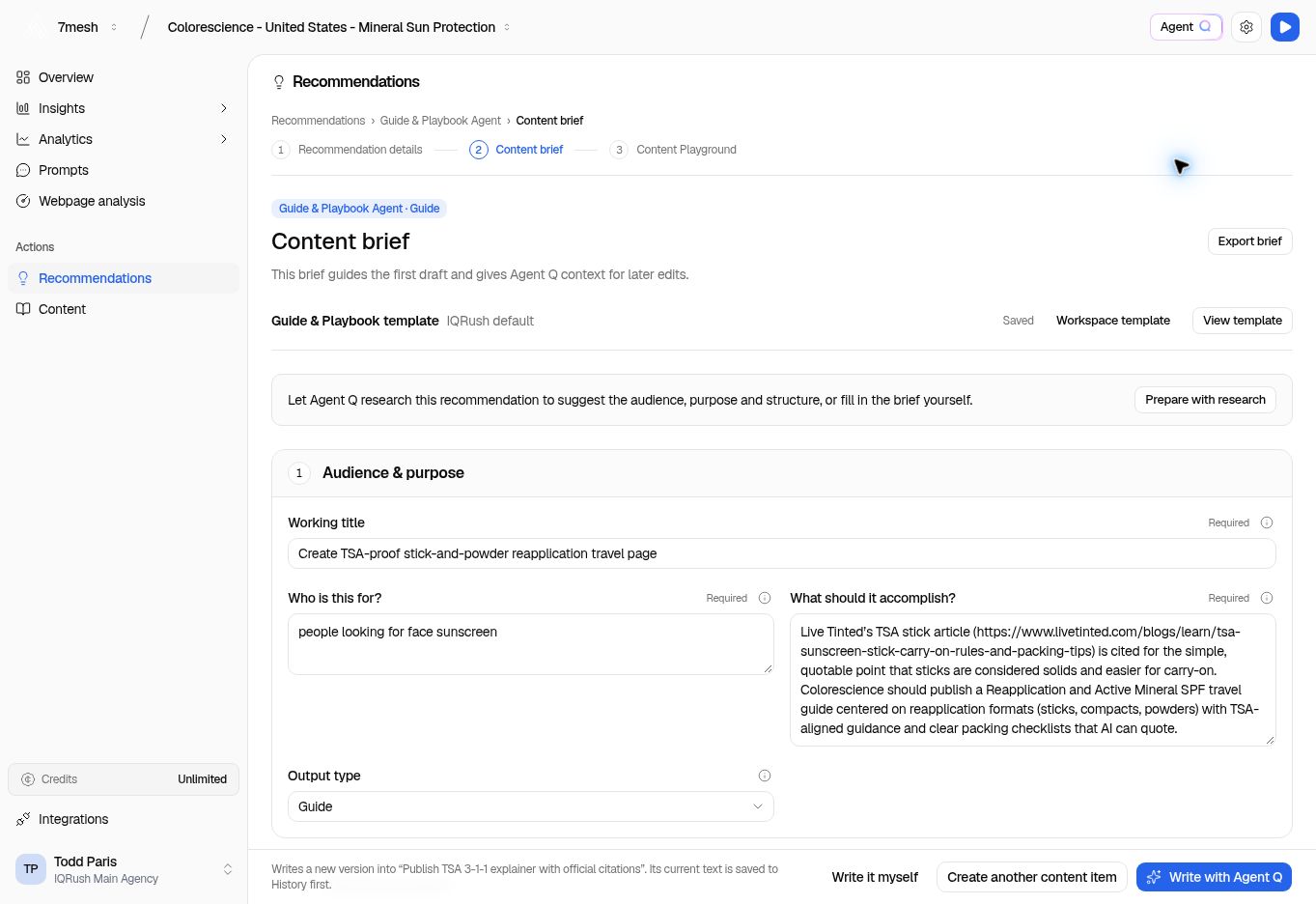This screenshot has width=1316, height=904.
Task: Click the Working title input field
Action: (x=782, y=553)
